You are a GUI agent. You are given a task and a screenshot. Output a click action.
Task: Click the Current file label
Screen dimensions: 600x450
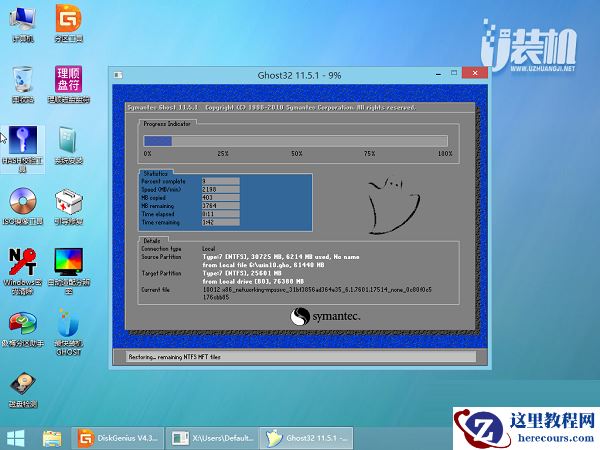(x=155, y=290)
